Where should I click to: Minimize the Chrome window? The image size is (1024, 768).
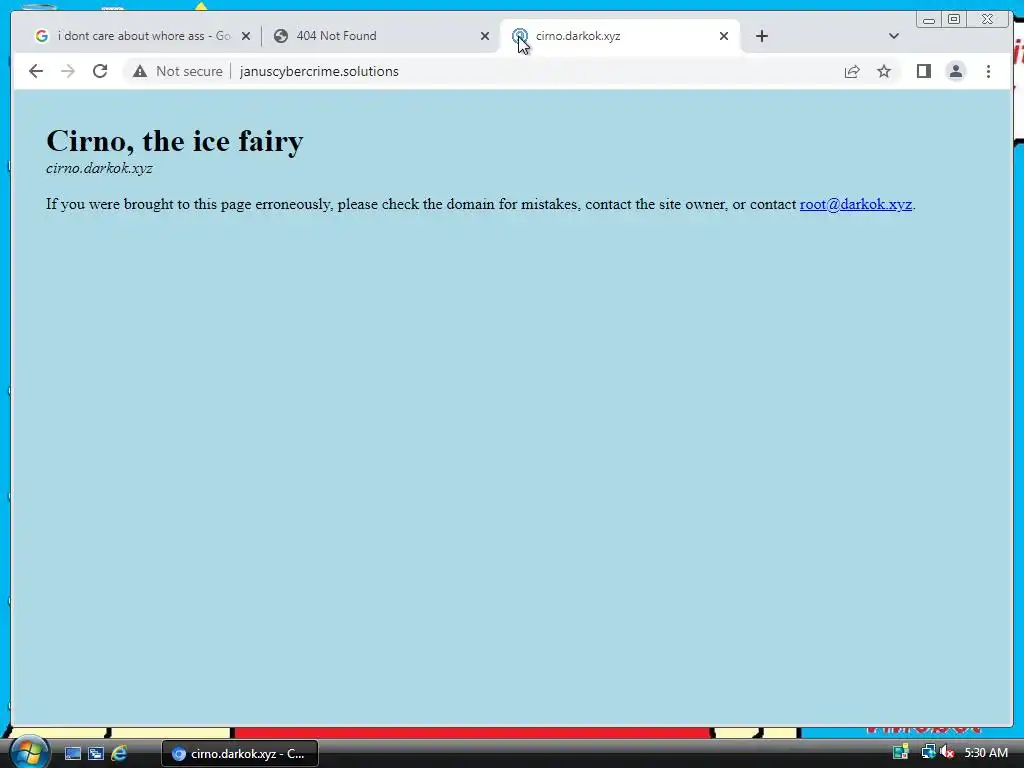click(x=929, y=20)
